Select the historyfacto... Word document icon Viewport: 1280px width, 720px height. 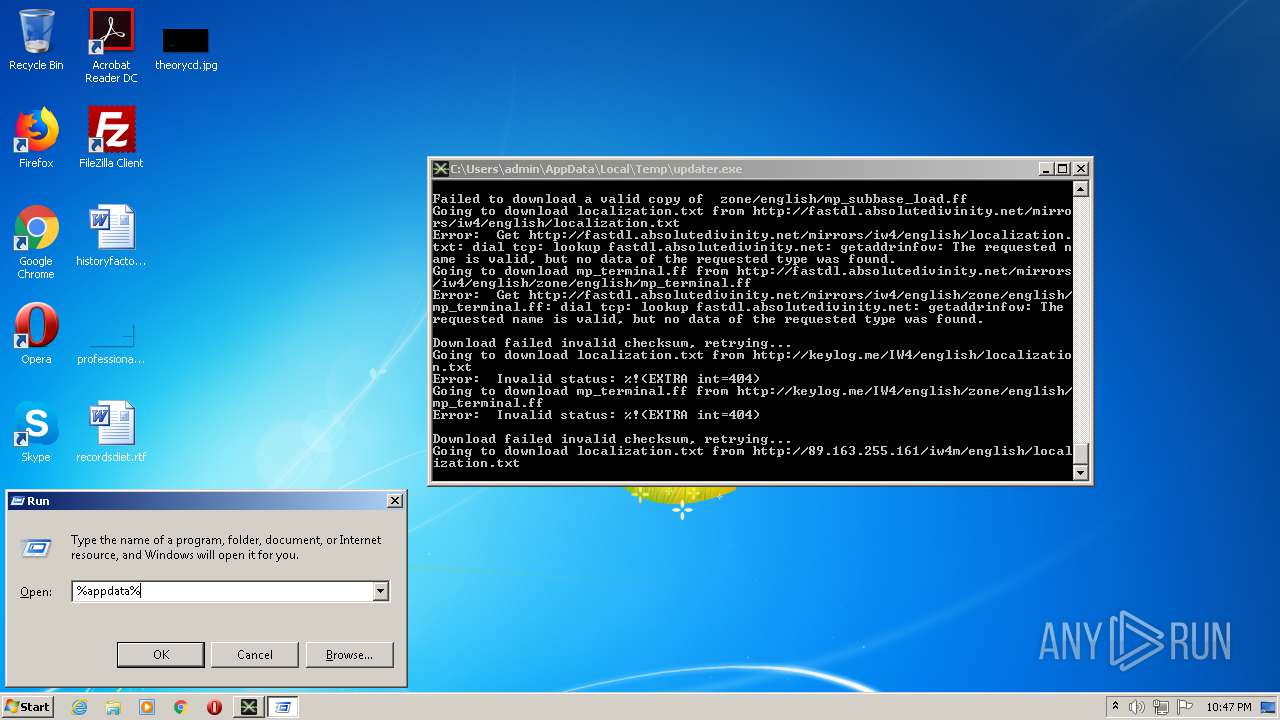(x=111, y=236)
